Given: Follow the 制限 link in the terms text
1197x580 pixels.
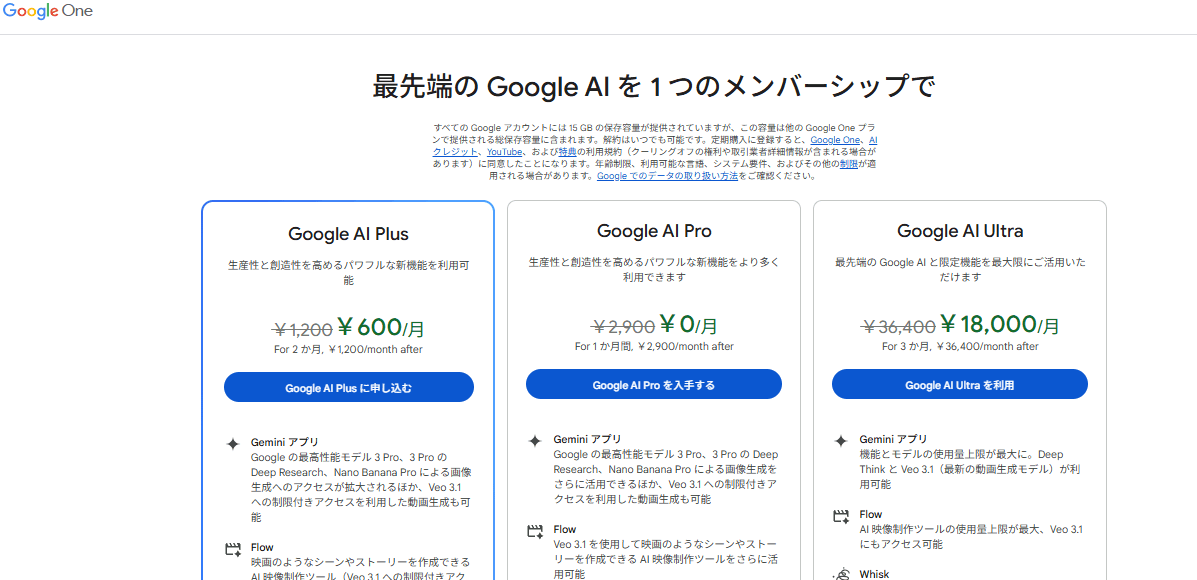Looking at the screenshot, I should [x=848, y=164].
